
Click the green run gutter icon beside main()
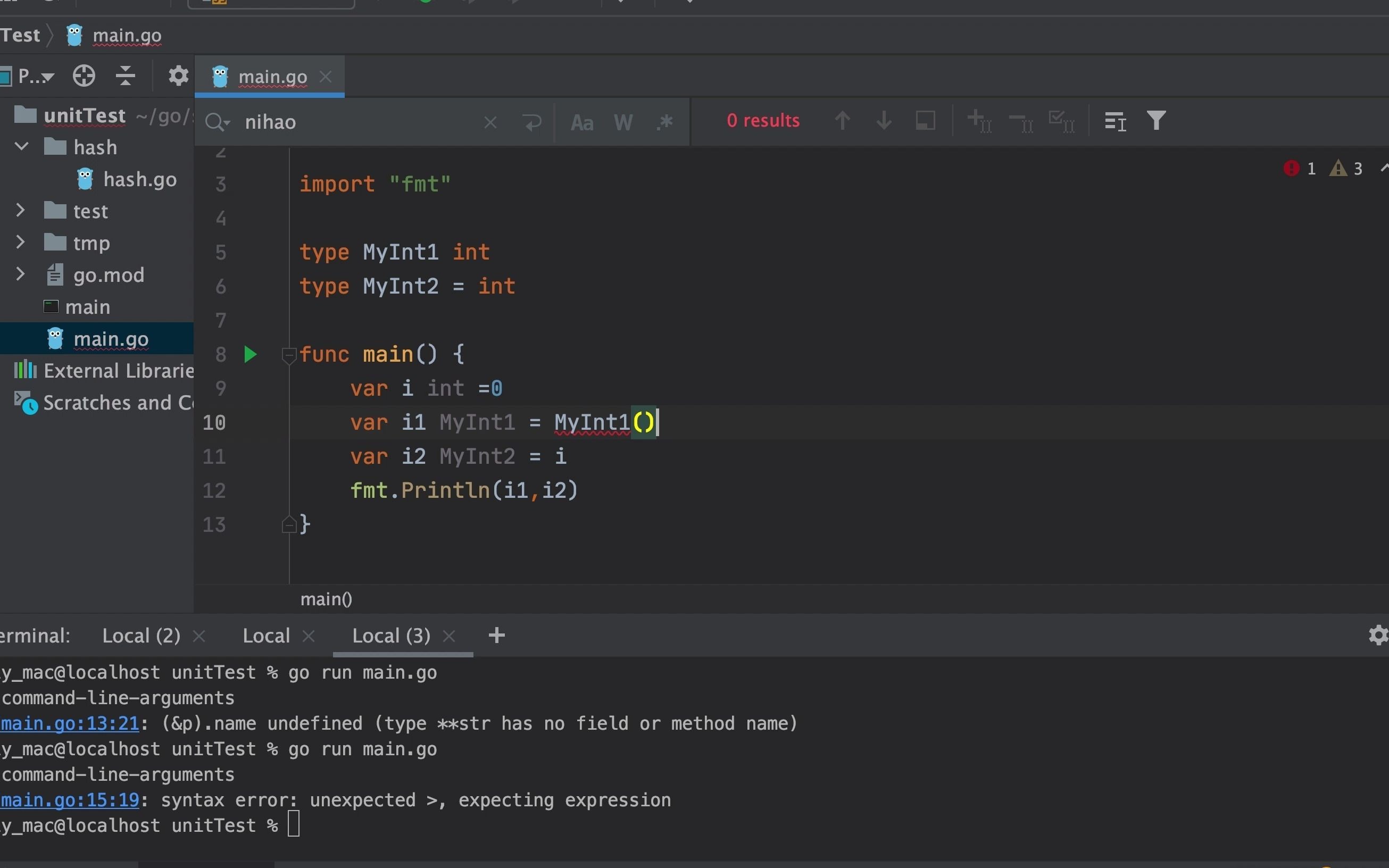click(x=250, y=354)
